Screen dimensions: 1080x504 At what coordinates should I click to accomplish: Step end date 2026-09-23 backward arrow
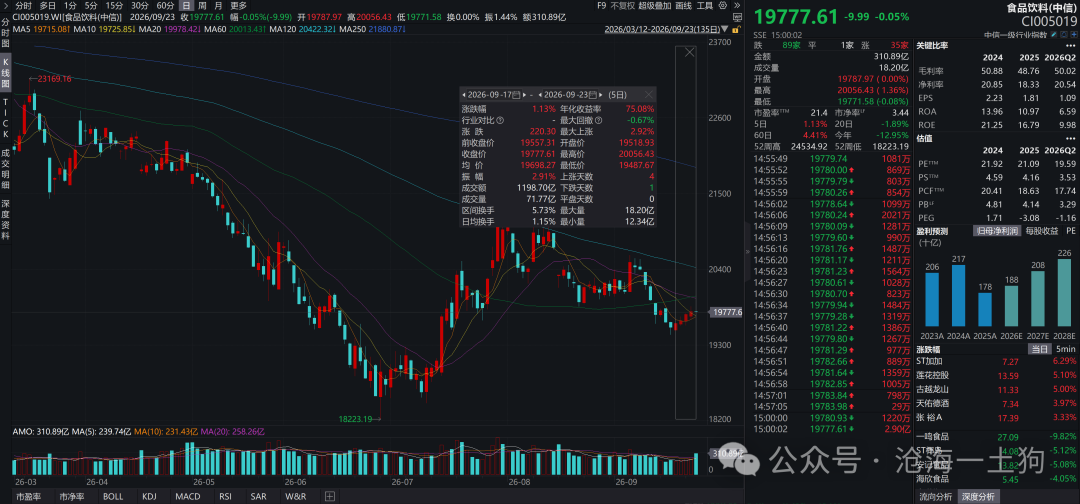click(x=541, y=94)
